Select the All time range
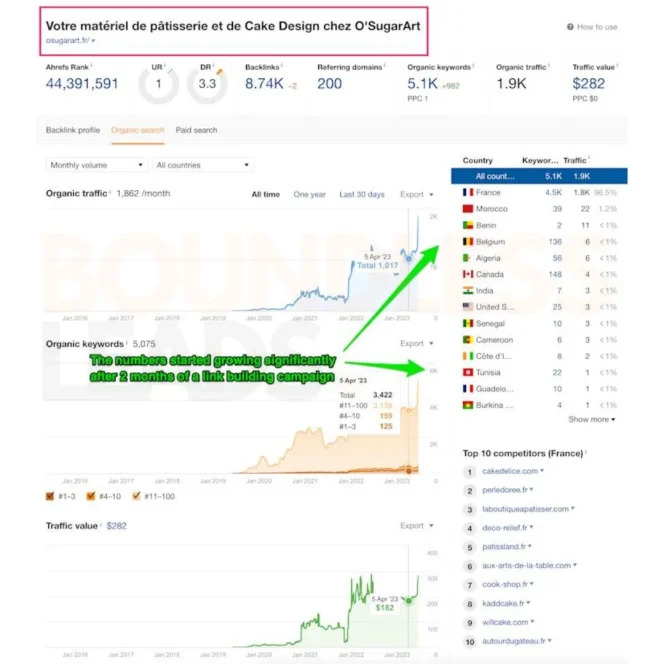The height and width of the screenshot is (664, 664). click(266, 194)
